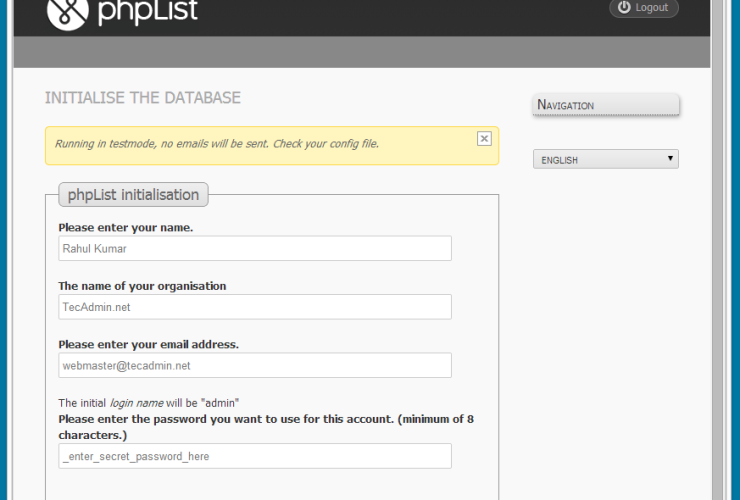Screen dimensions: 740x500
Task: Select the email address input field
Action: 255,365
